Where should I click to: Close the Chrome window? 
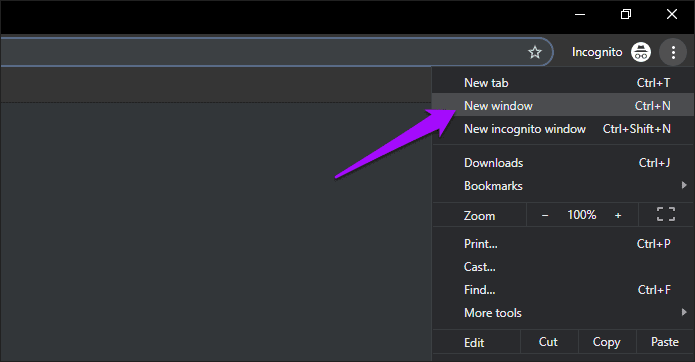[x=672, y=15]
